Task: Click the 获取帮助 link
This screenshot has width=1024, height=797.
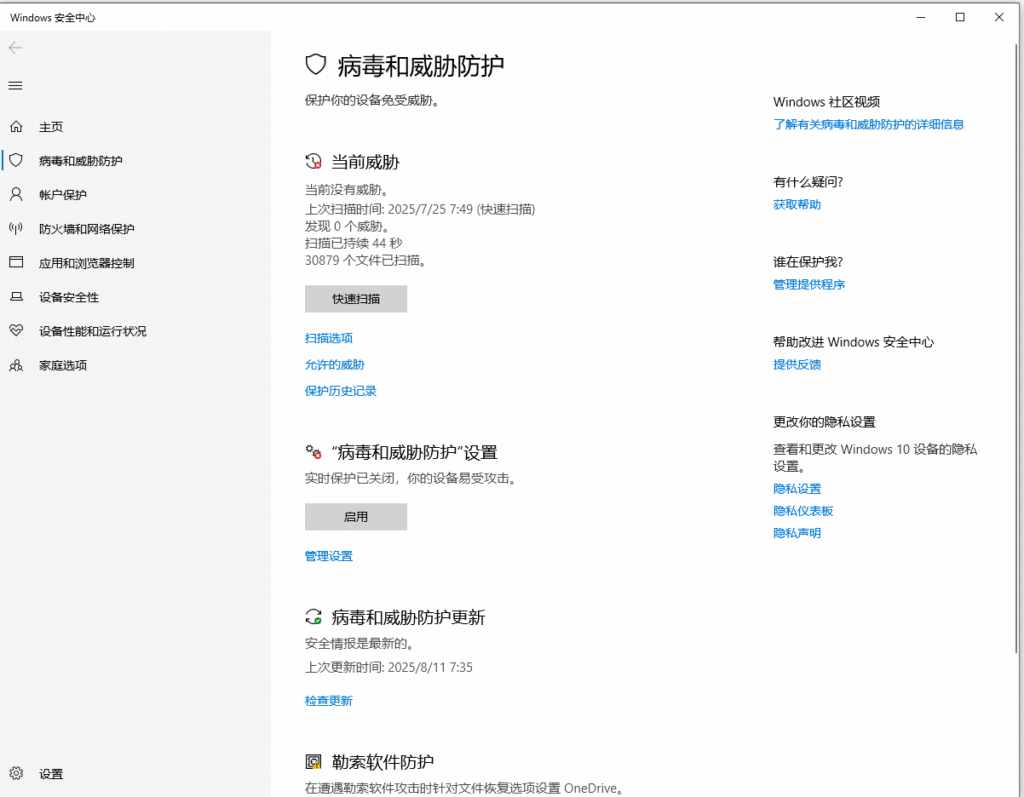Action: click(797, 204)
